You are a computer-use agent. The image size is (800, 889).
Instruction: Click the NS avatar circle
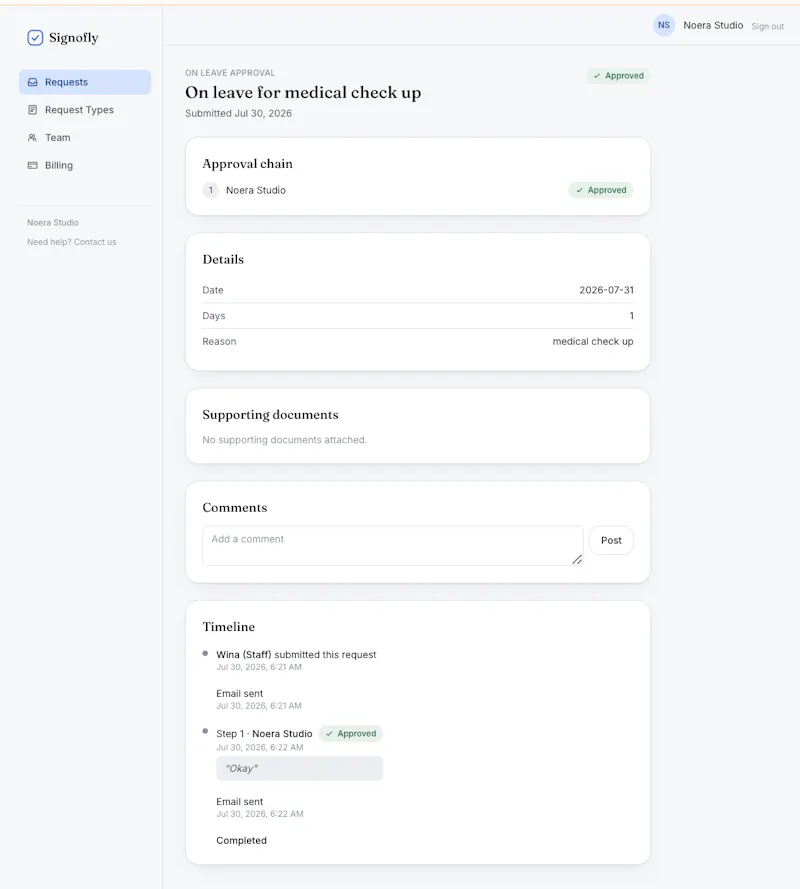pyautogui.click(x=663, y=26)
